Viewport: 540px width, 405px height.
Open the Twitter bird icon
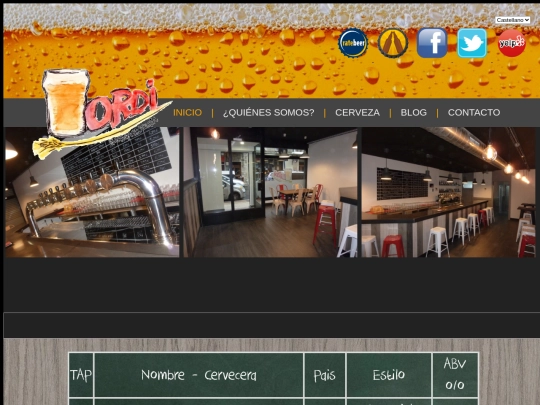point(472,43)
